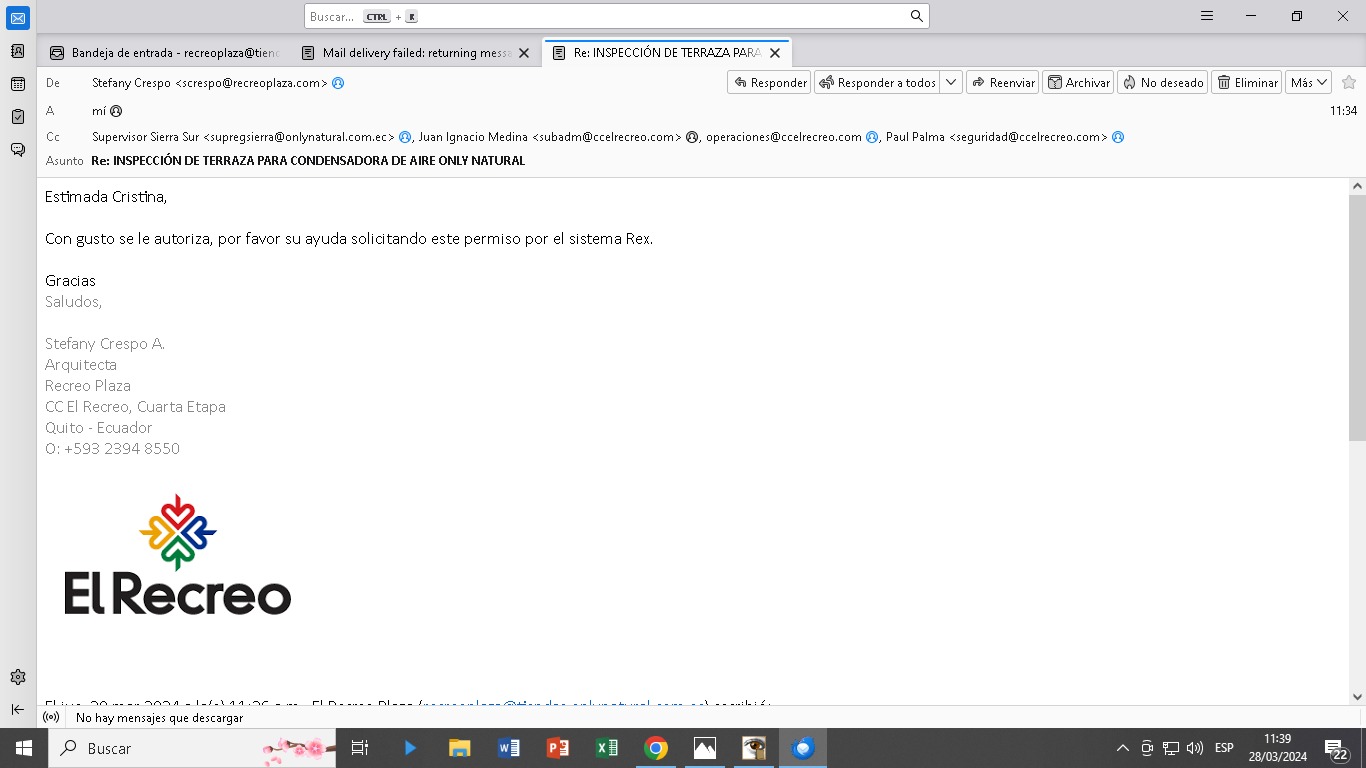
Task: Click the message scrollbar down arrow
Action: [1357, 697]
